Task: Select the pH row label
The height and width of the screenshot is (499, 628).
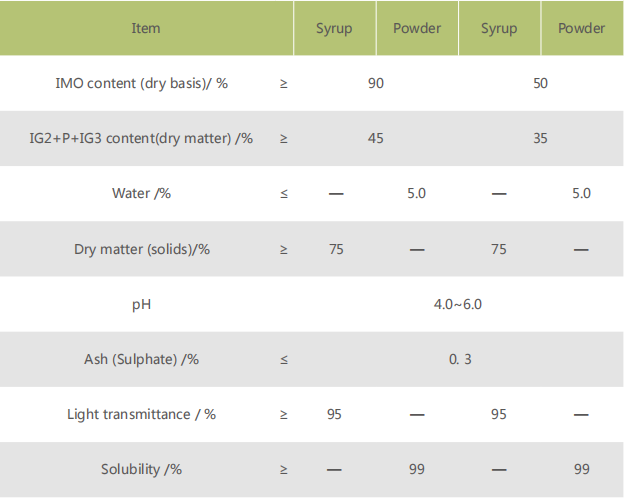Action: [141, 305]
